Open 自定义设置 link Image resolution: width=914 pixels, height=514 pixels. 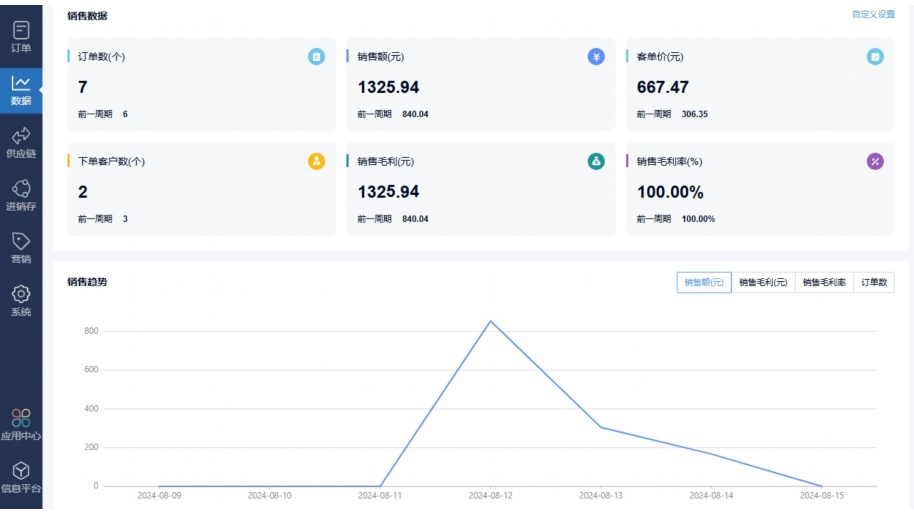tap(873, 15)
